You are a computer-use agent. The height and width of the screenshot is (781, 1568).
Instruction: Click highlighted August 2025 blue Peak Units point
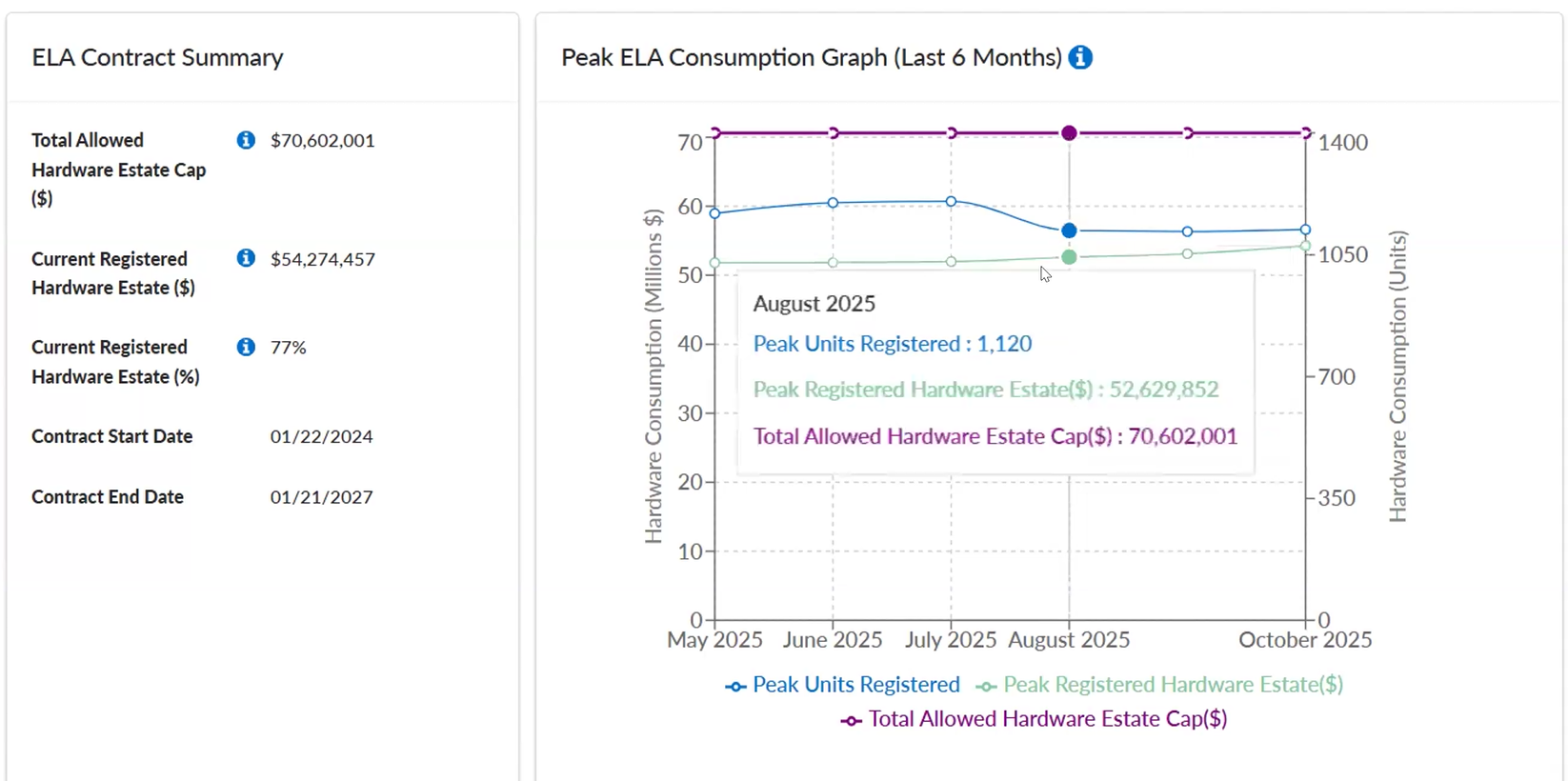(1069, 230)
